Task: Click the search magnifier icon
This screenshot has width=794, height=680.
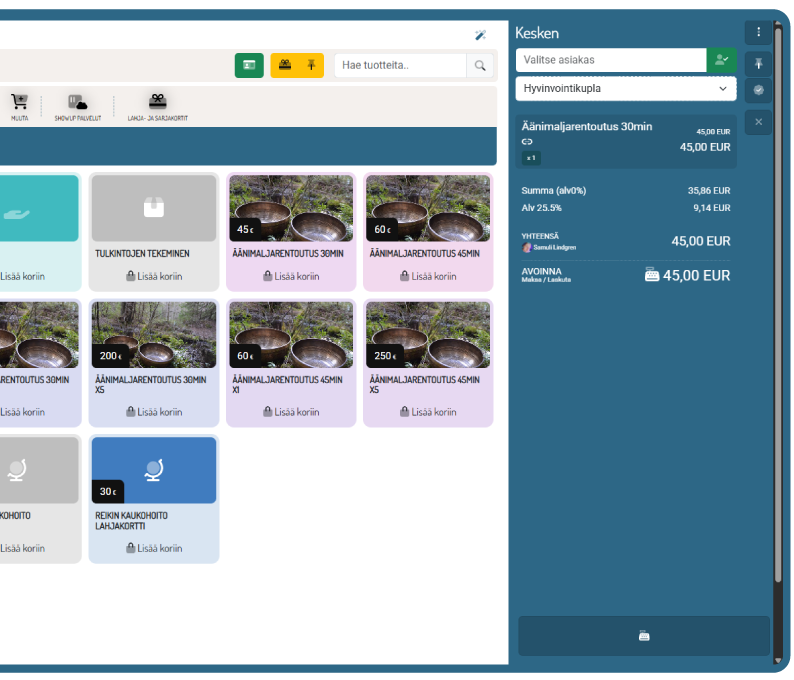Action: click(x=480, y=66)
